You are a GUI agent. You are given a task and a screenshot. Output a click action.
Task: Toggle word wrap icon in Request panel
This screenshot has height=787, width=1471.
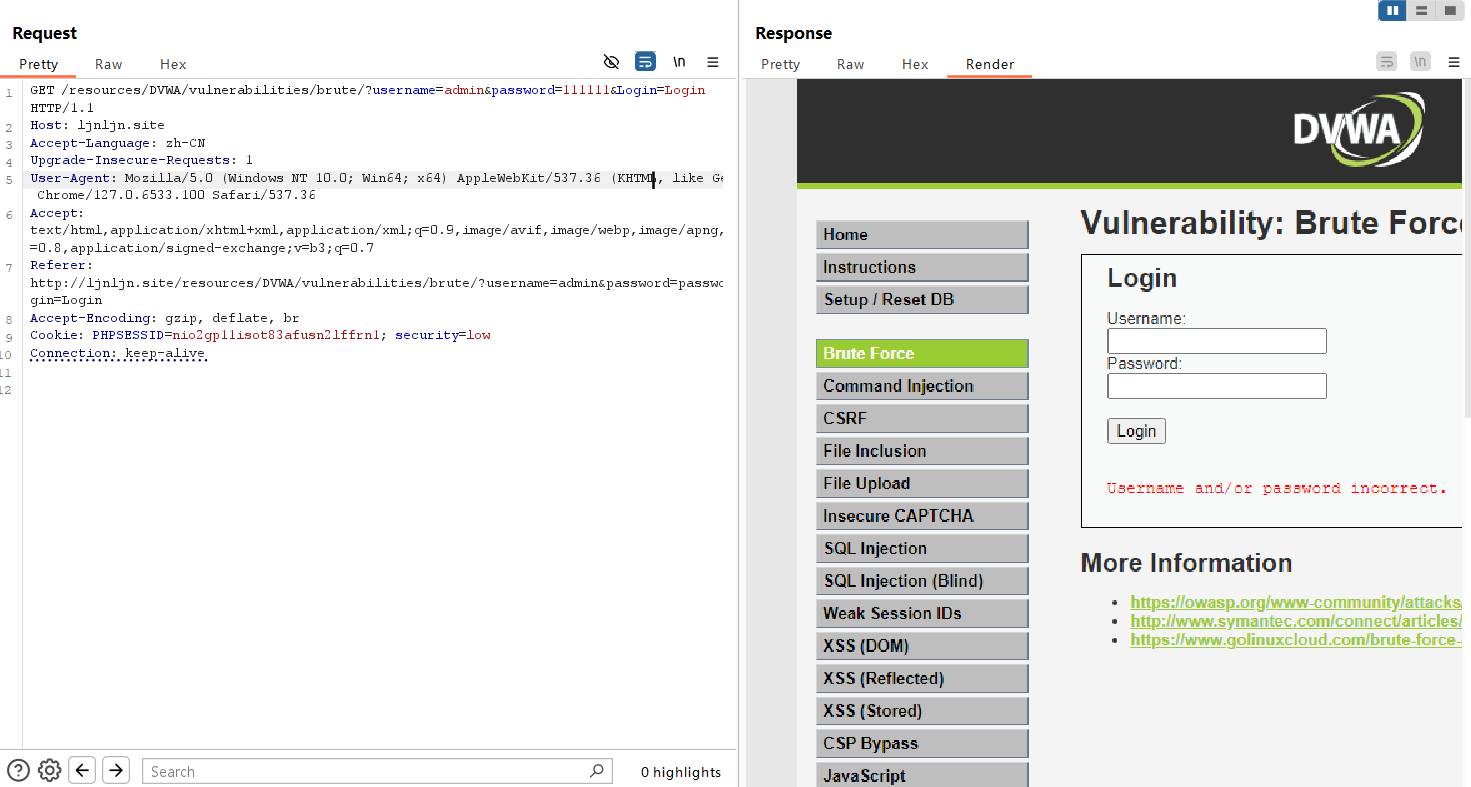[x=645, y=62]
